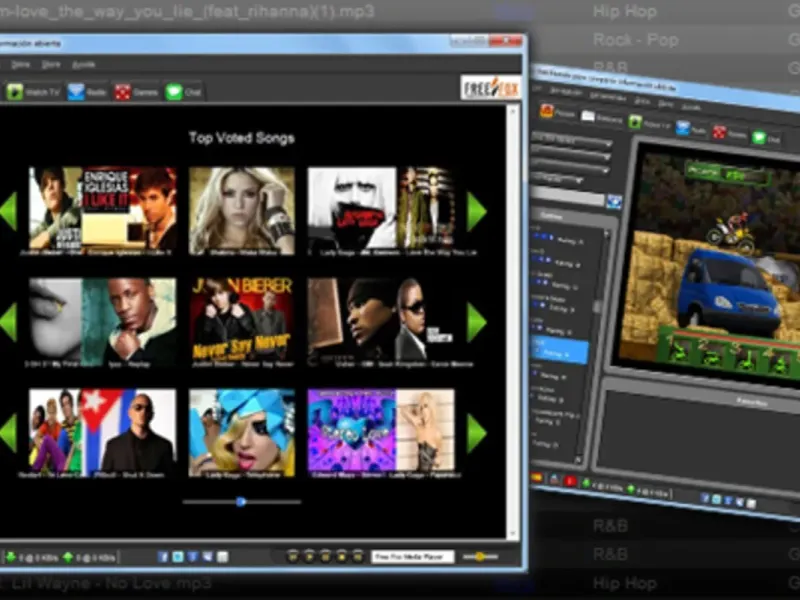Image resolution: width=800 pixels, height=600 pixels.
Task: Select the Sean Kingston cover with sunglasses
Action: 425,320
